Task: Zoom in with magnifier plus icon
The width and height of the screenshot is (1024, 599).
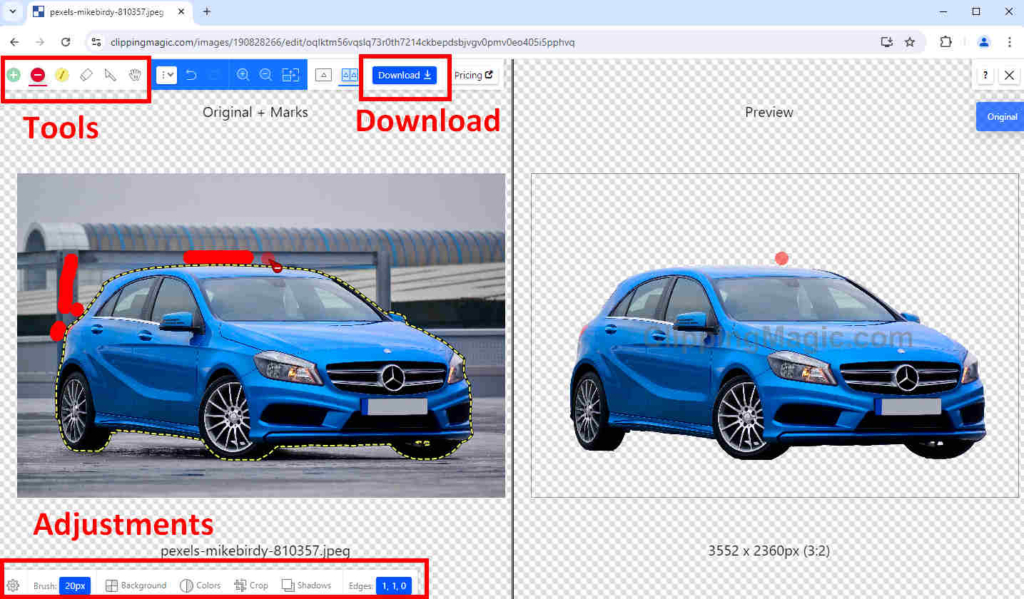Action: pos(243,75)
